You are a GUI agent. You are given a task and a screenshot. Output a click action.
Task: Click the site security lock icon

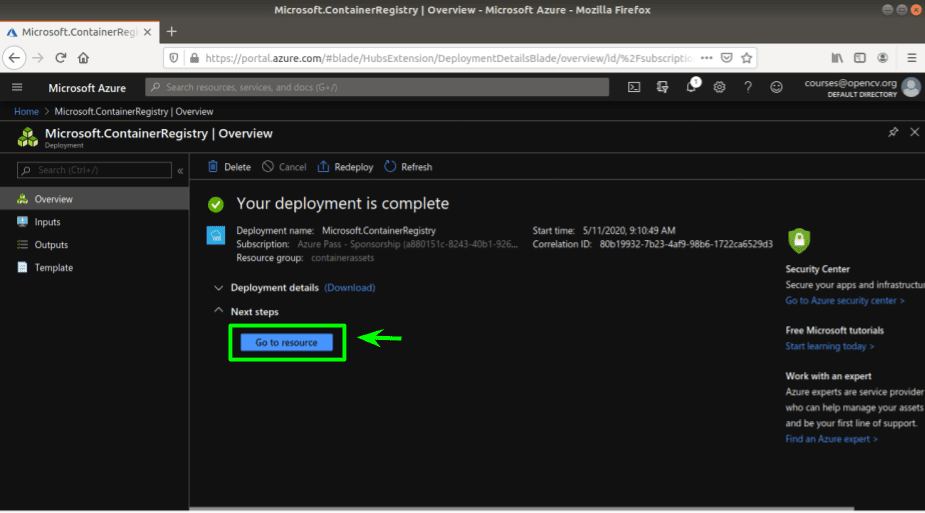194,58
